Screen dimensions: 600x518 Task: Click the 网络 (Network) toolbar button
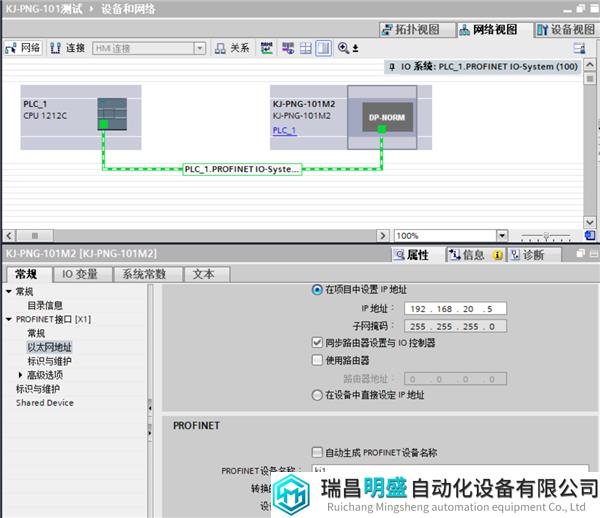pyautogui.click(x=23, y=48)
